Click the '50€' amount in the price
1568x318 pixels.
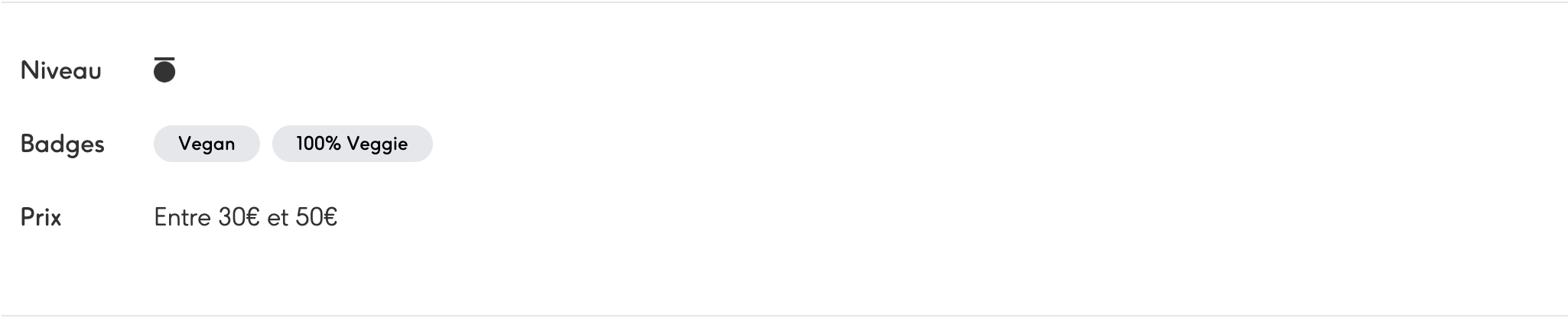tap(316, 217)
